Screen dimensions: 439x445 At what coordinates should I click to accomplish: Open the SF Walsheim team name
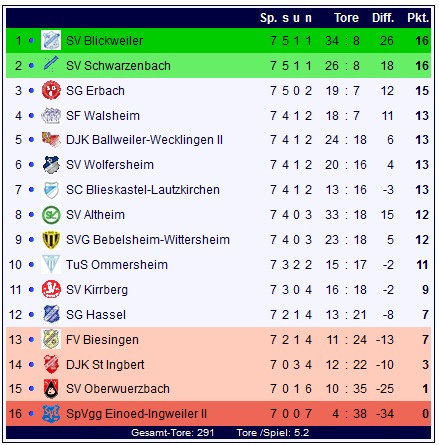pos(103,116)
